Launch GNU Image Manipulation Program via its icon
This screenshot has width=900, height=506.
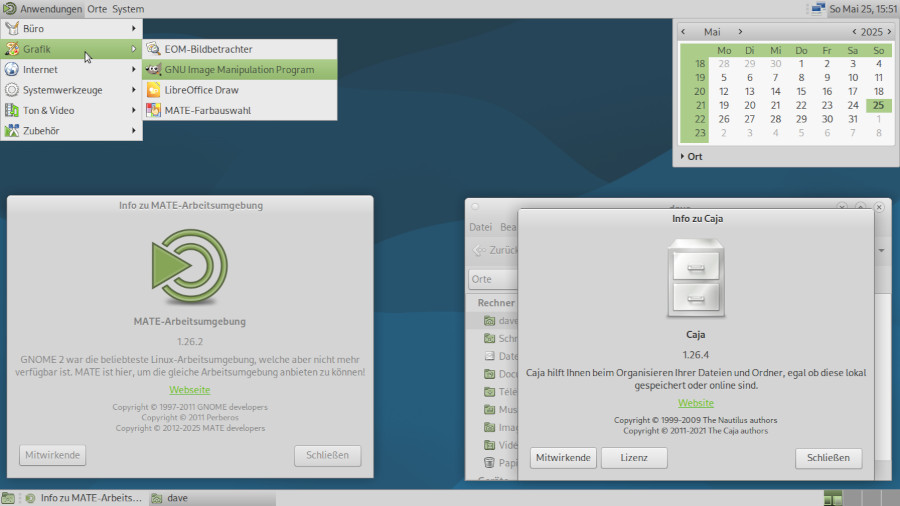click(x=153, y=69)
